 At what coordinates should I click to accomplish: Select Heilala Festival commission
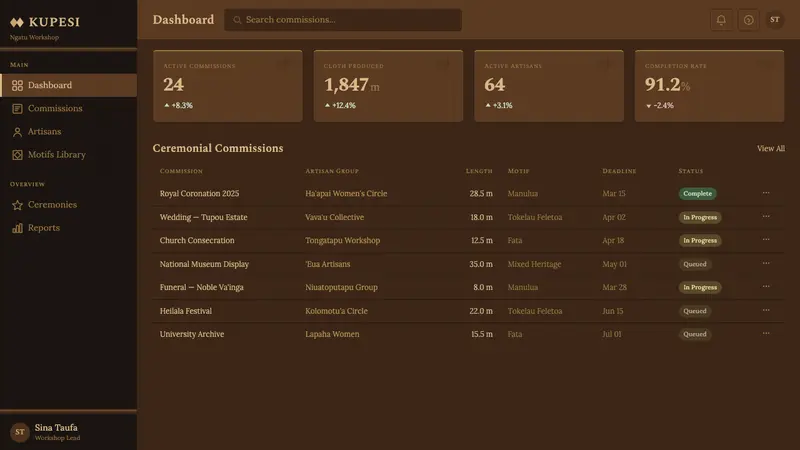(186, 311)
